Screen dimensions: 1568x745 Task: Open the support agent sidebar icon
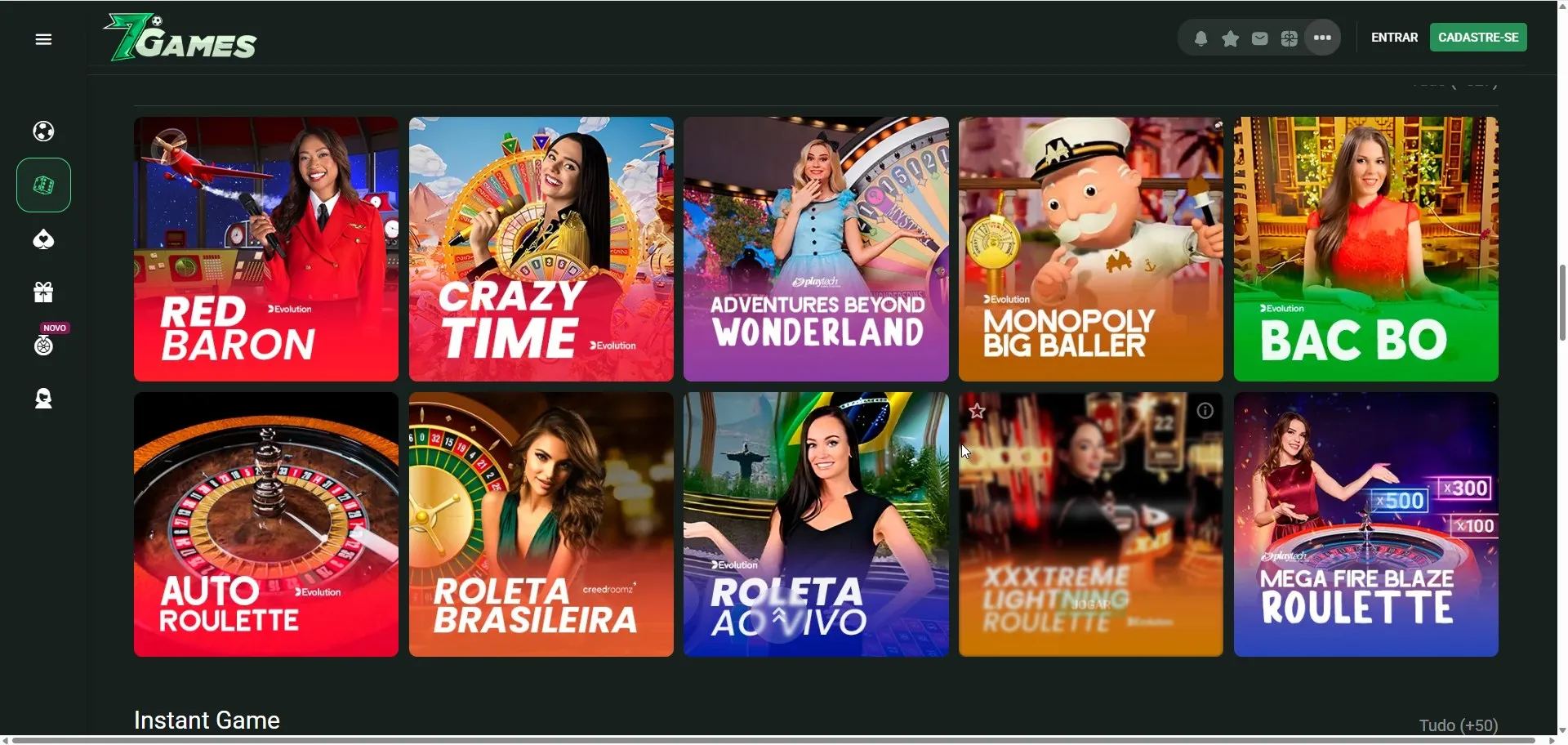(x=43, y=399)
